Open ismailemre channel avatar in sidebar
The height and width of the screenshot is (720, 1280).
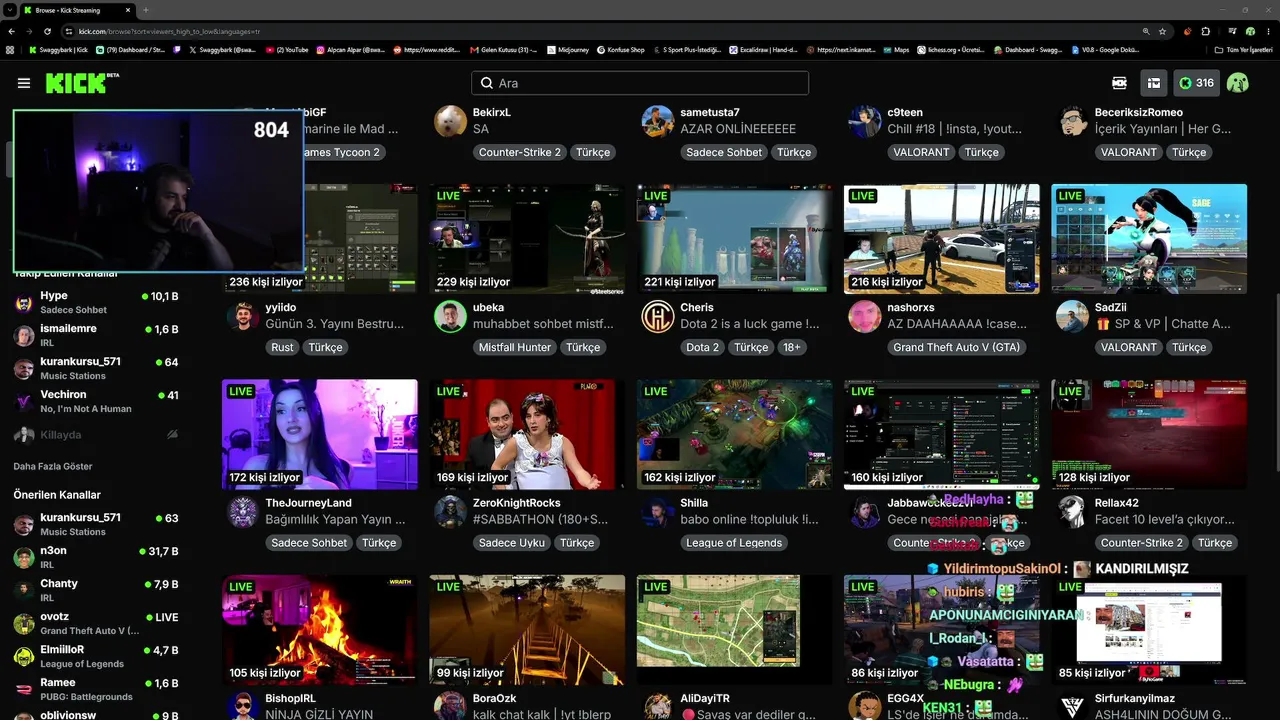pos(24,336)
